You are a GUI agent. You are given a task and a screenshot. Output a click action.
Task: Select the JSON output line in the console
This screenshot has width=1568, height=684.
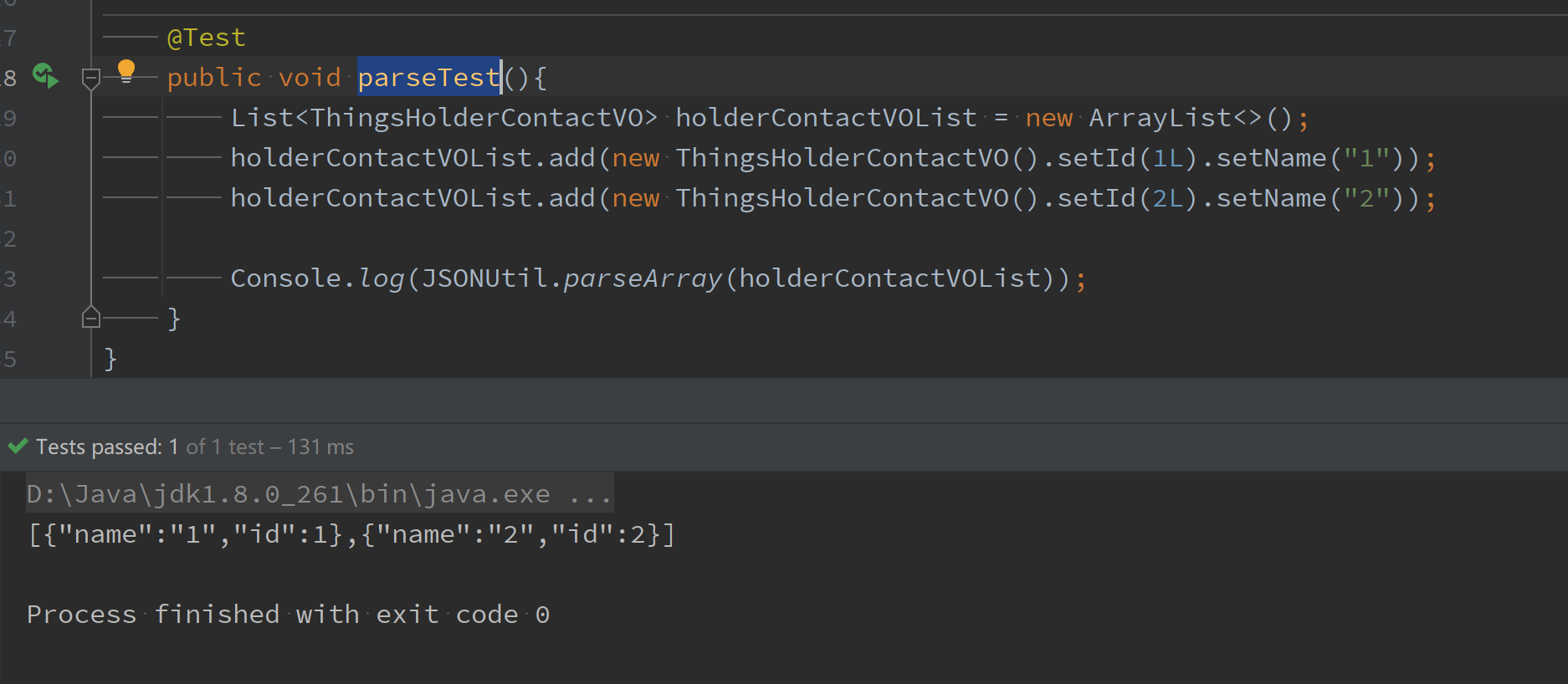pyautogui.click(x=350, y=533)
